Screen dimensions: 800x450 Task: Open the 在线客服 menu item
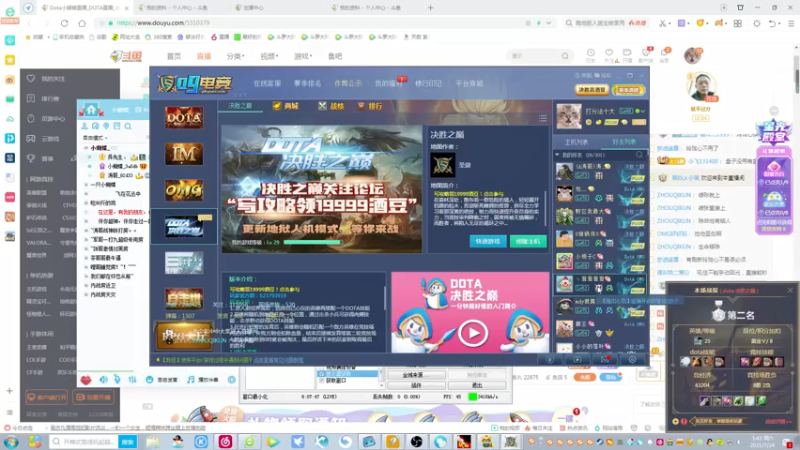coord(267,83)
